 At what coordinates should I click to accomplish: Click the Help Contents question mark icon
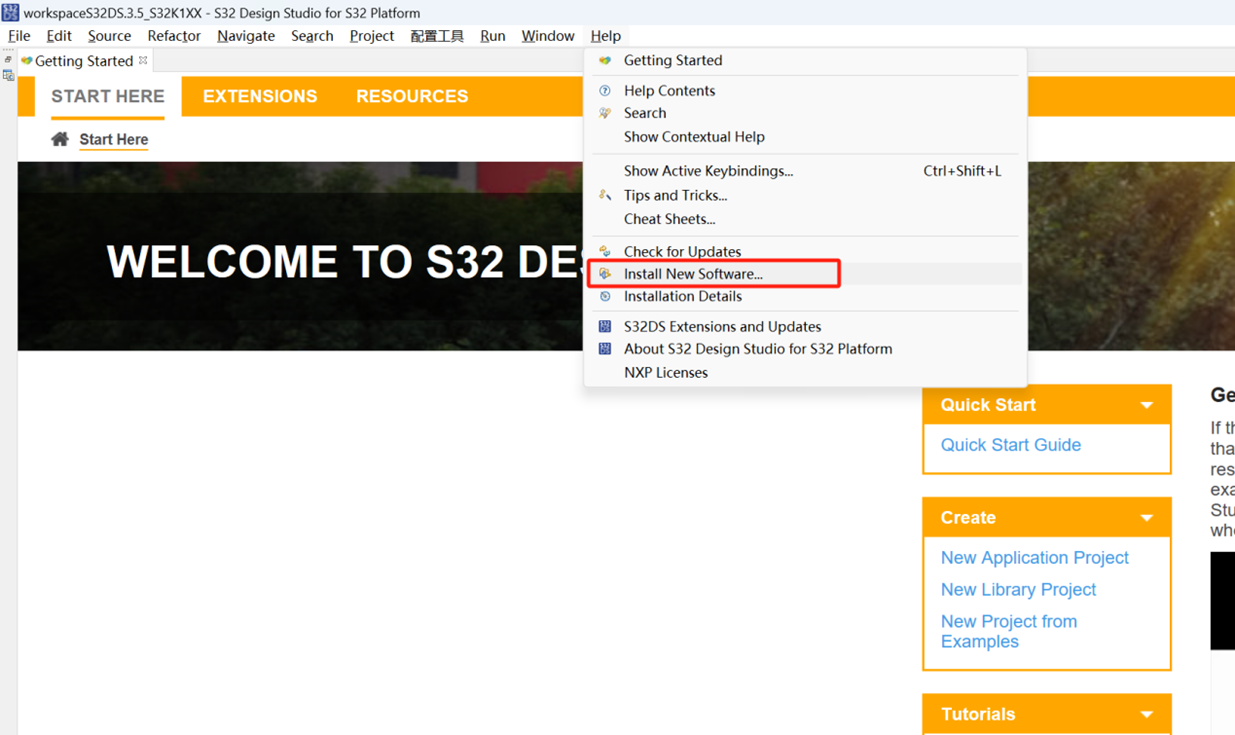[605, 90]
